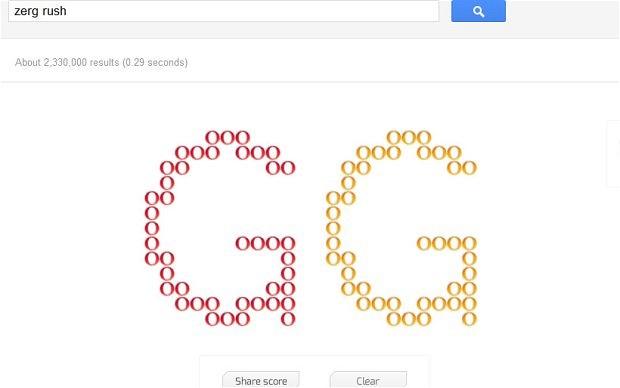
Task: Click the blue magnifier search button
Action: coord(478,11)
